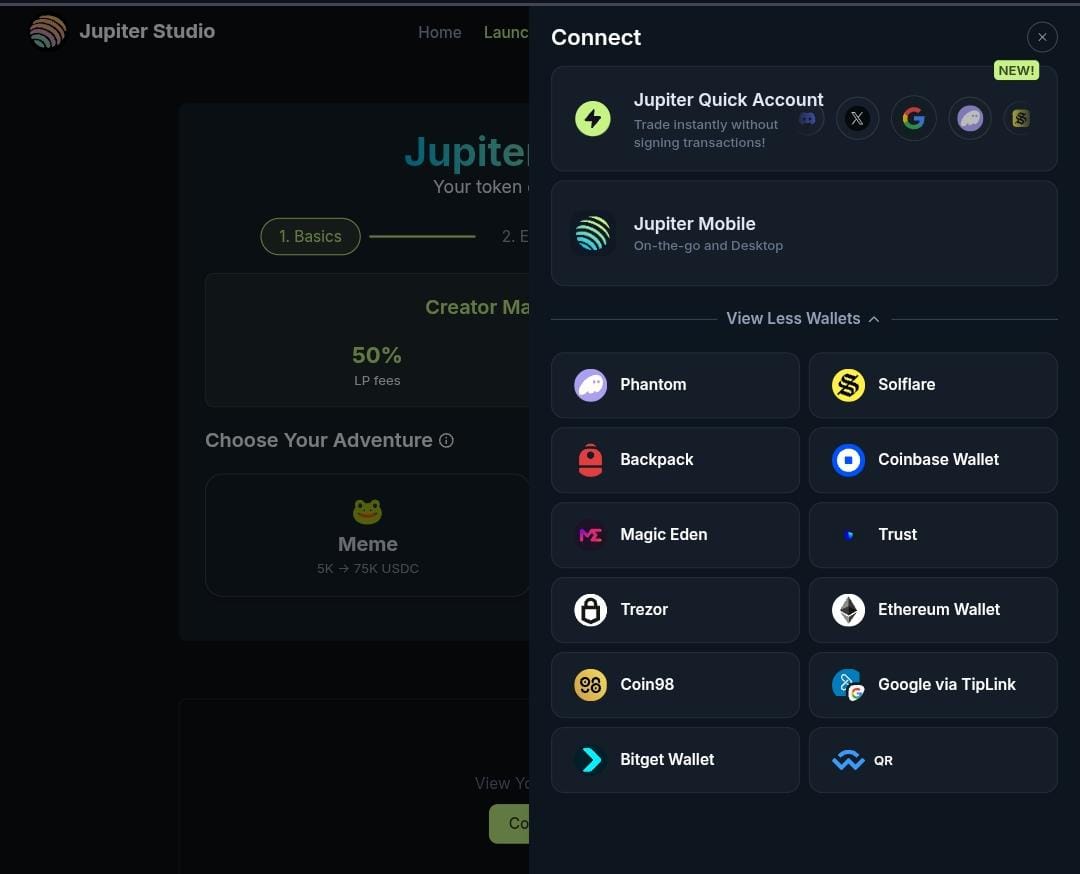Viewport: 1080px width, 874px height.
Task: Open the Home navigation item
Action: (439, 32)
